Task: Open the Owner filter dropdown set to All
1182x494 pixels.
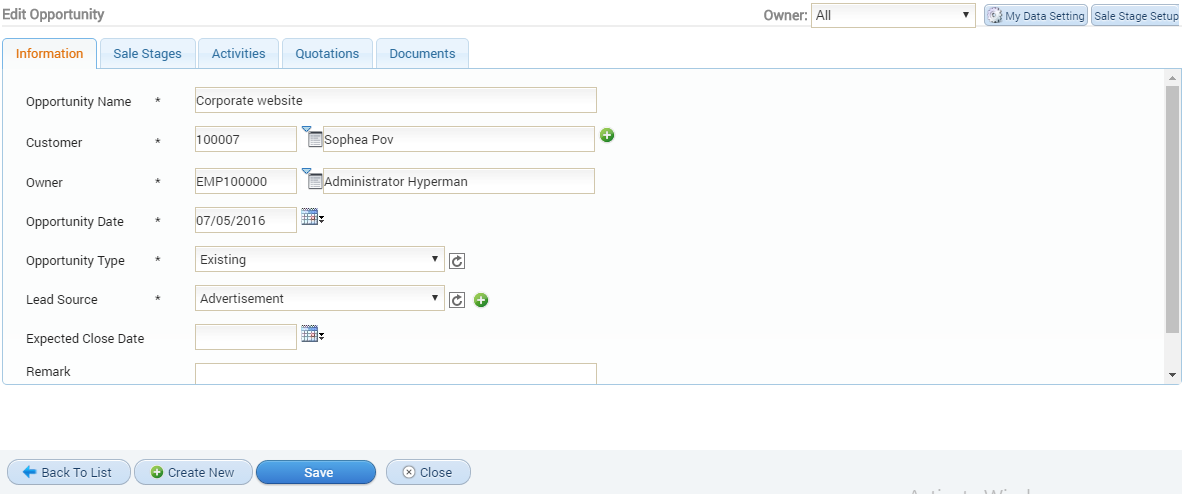Action: coord(893,15)
